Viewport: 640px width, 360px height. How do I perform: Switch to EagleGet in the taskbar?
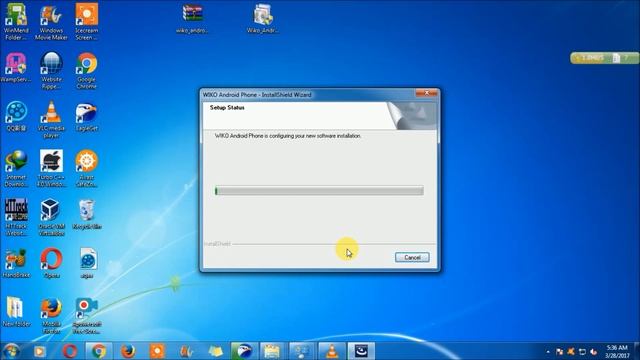244,351
